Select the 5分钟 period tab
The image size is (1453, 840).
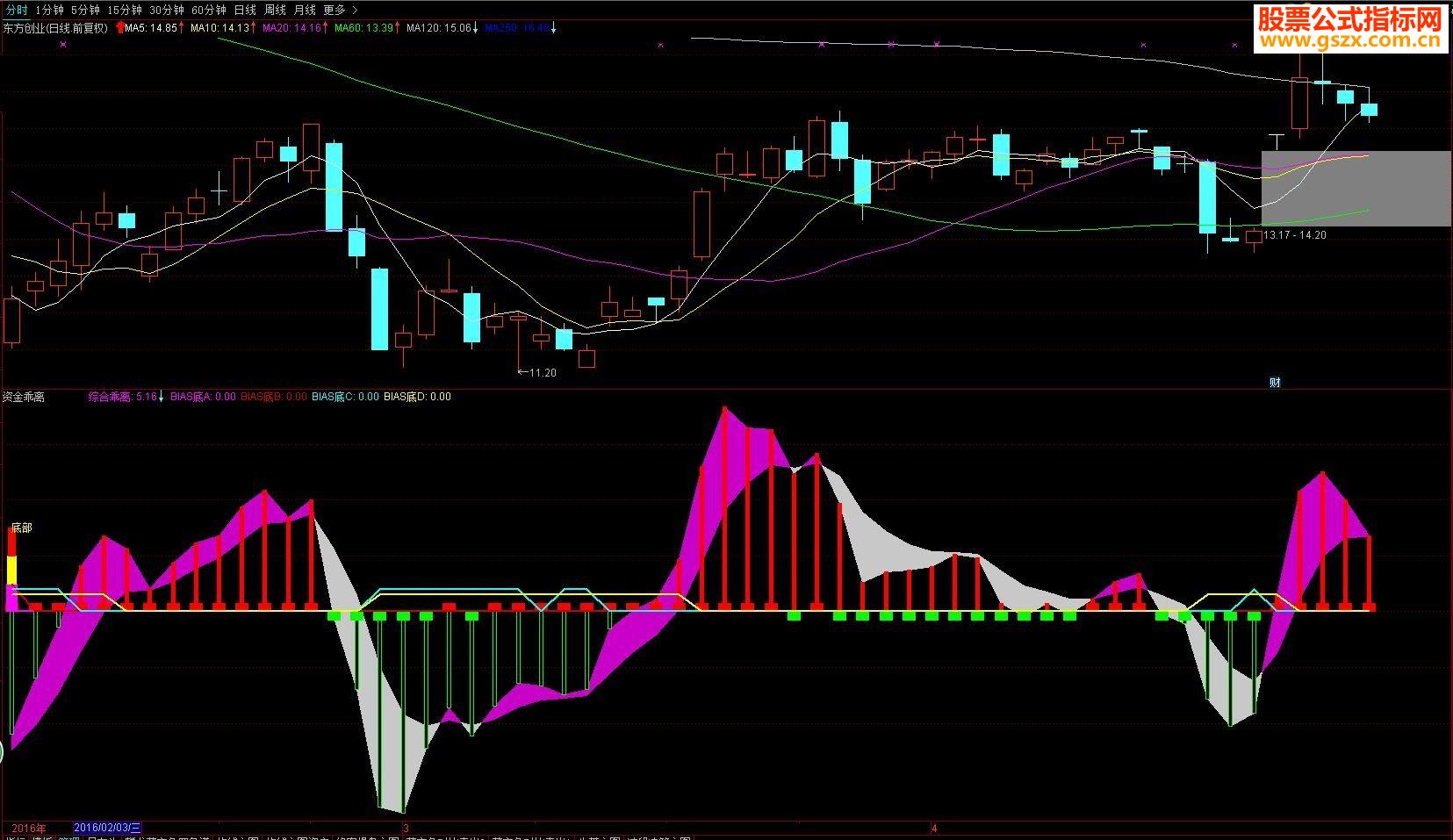click(x=85, y=10)
